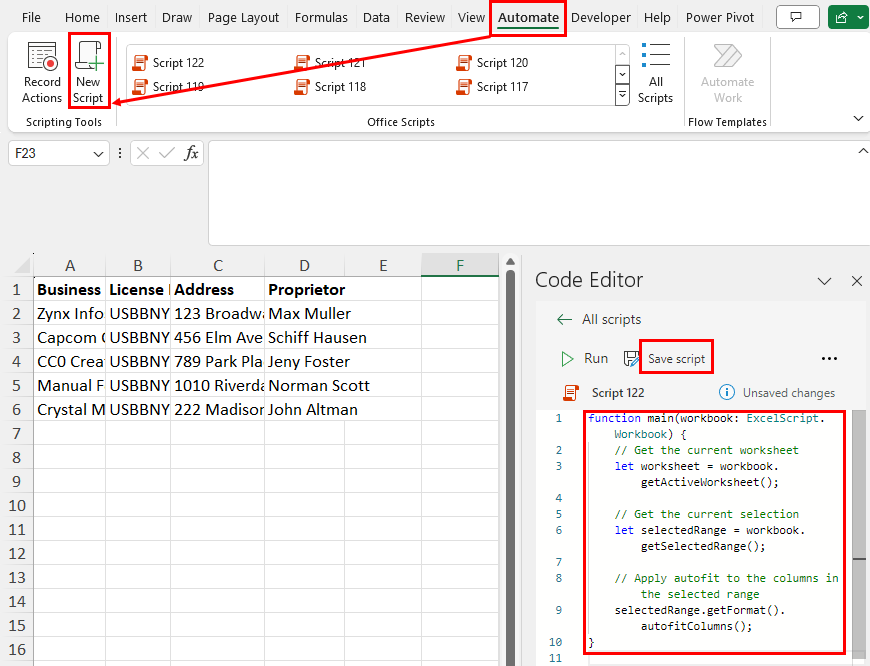The height and width of the screenshot is (666, 870).
Task: Switch to the Formulas tab
Action: tap(321, 18)
